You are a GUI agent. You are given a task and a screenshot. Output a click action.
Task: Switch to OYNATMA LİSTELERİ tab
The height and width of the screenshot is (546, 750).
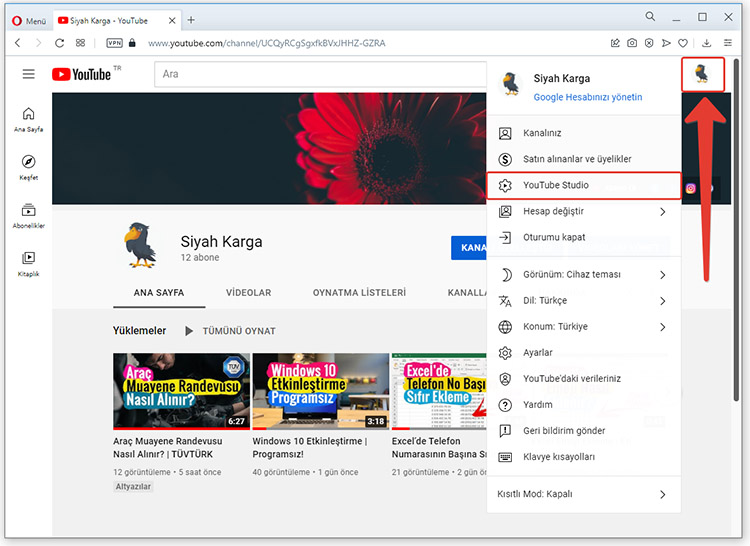[x=359, y=293]
